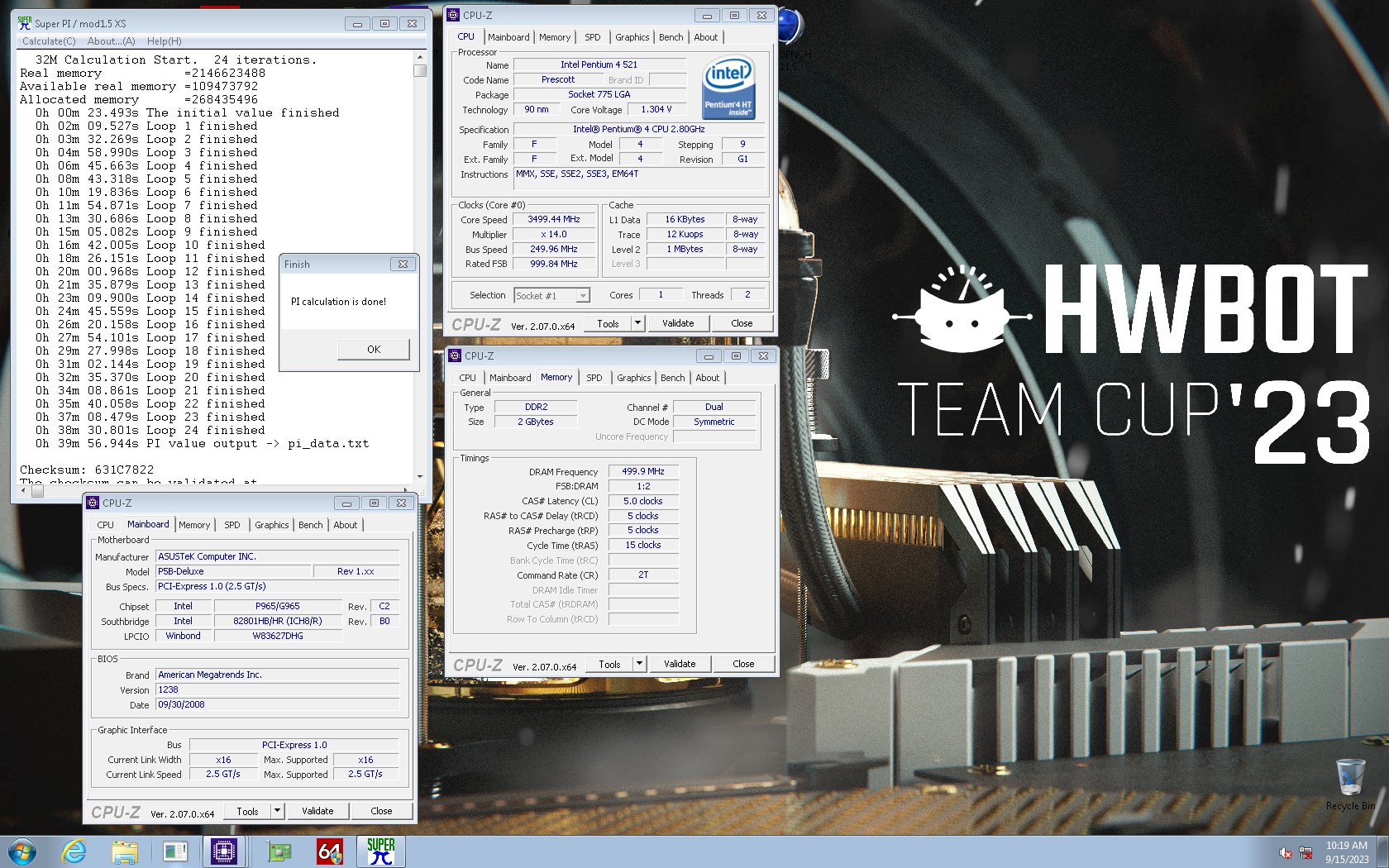Screen dimensions: 1389x868
Task: Open Windows Explorer folder taskbar icon
Action: pyautogui.click(x=125, y=851)
